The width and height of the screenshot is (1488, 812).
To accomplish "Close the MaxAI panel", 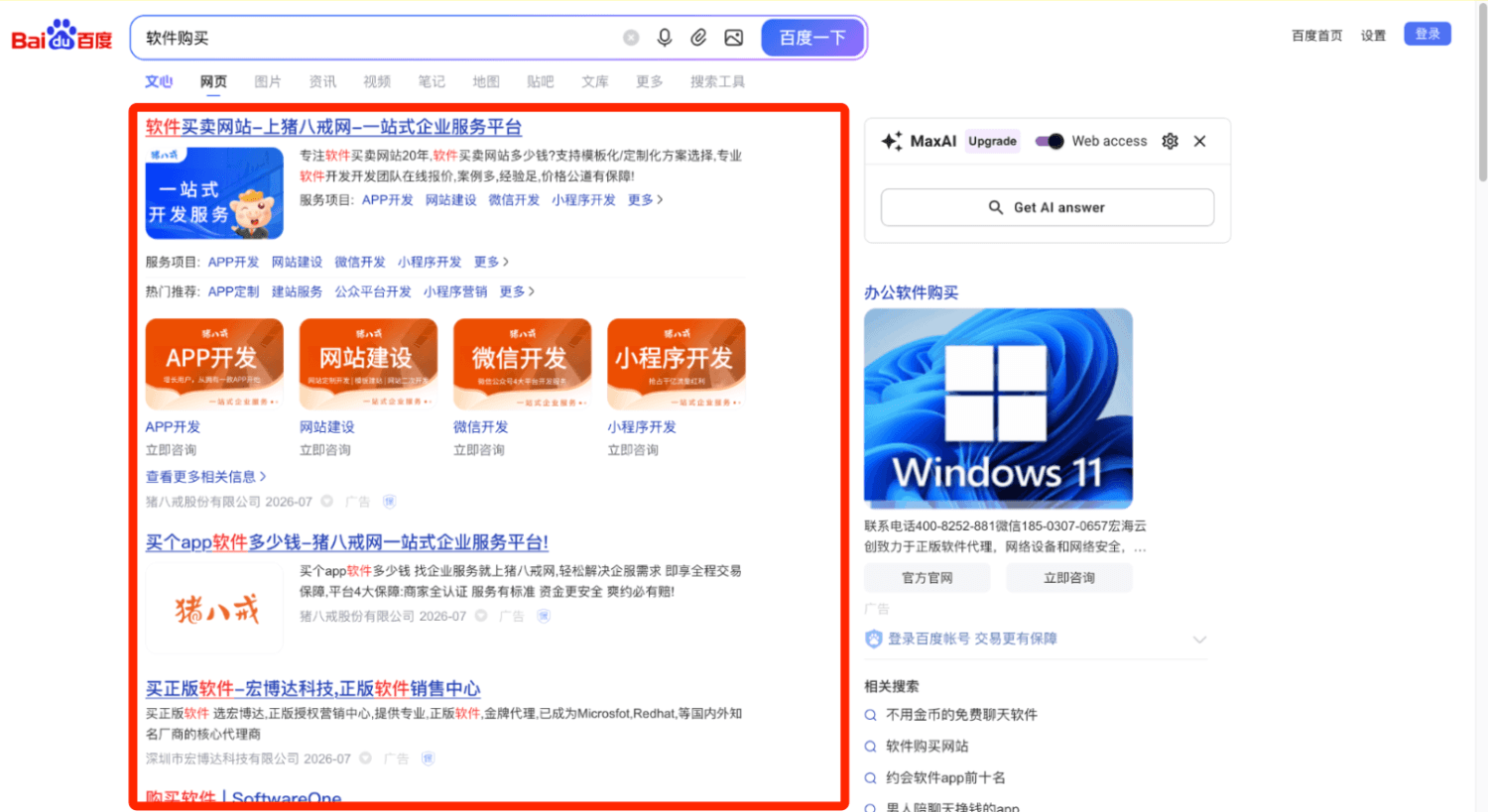I will [1200, 141].
